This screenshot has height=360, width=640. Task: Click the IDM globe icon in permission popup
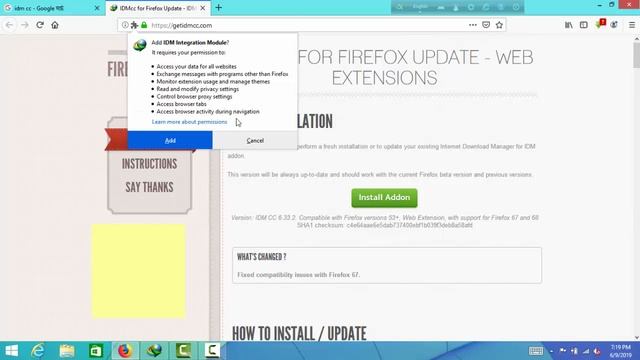point(140,45)
